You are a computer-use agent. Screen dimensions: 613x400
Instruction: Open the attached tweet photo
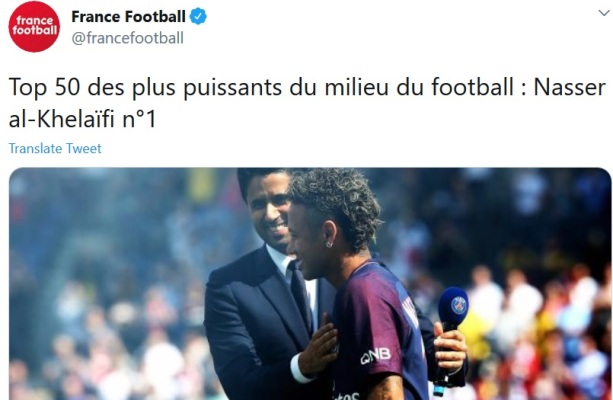[310, 284]
